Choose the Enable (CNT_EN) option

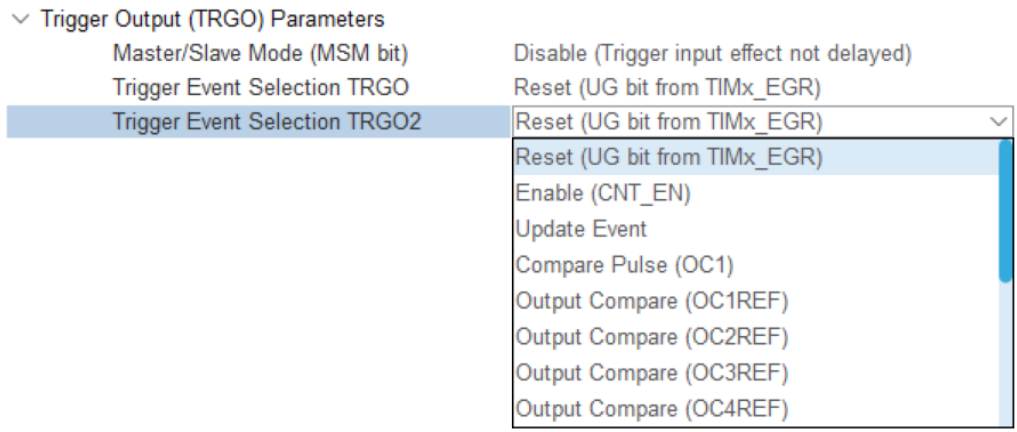[x=603, y=193]
